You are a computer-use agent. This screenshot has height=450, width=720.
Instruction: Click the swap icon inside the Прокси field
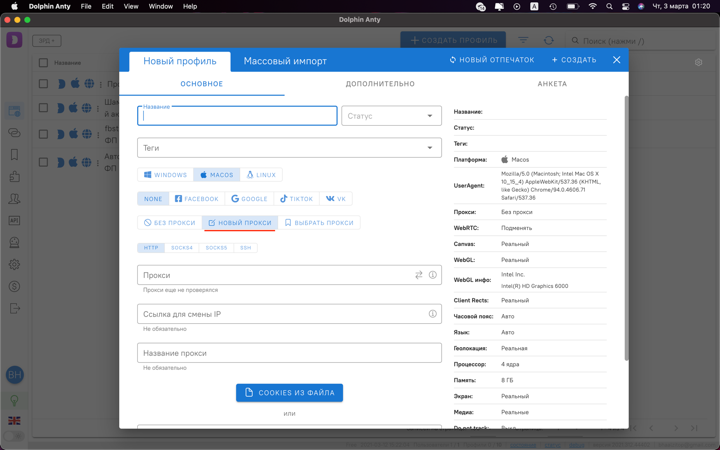tap(419, 275)
